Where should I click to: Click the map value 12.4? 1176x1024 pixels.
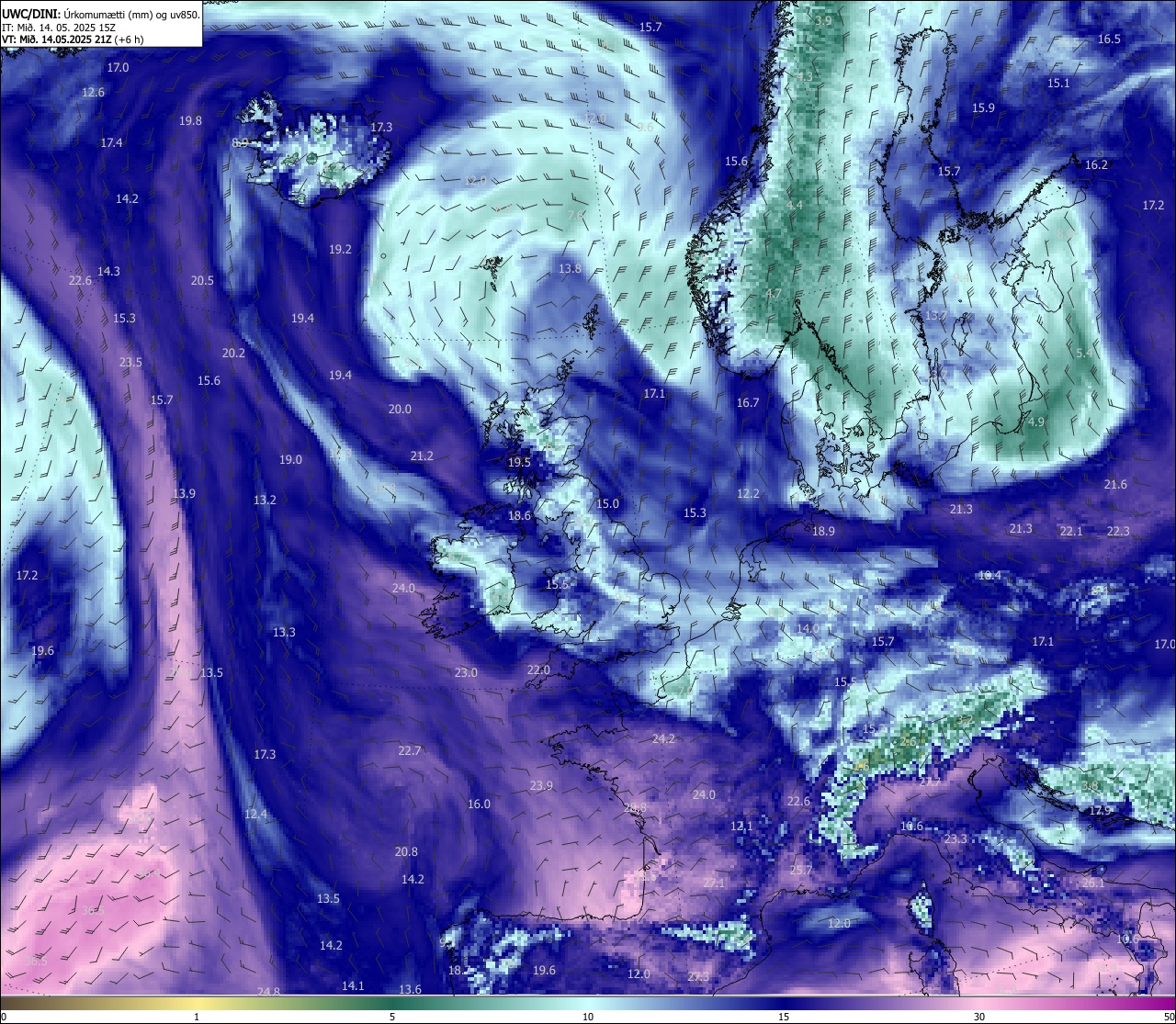click(255, 814)
